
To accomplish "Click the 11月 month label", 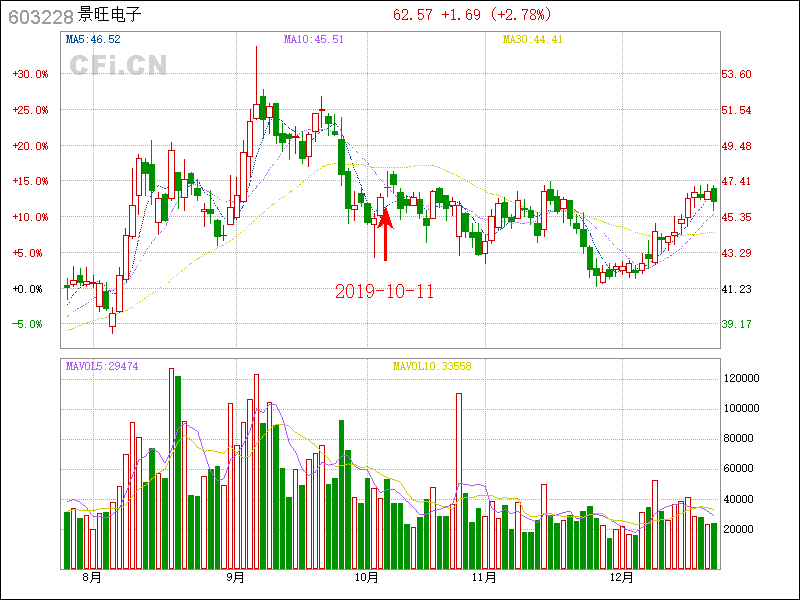I will [x=484, y=578].
